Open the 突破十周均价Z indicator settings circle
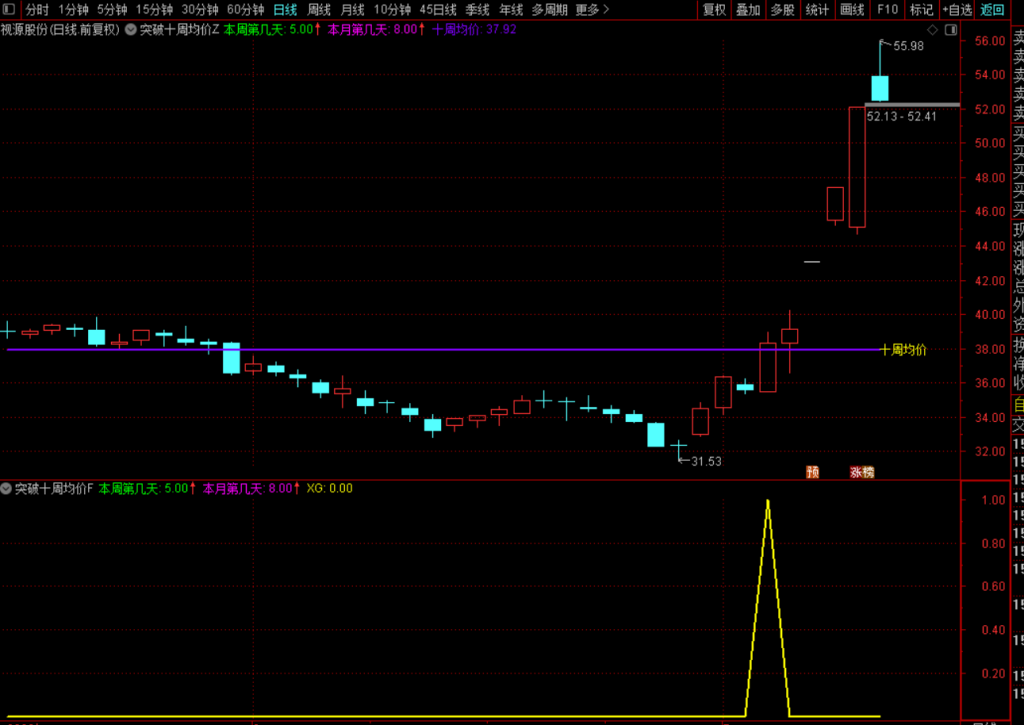The image size is (1024, 725). point(131,29)
